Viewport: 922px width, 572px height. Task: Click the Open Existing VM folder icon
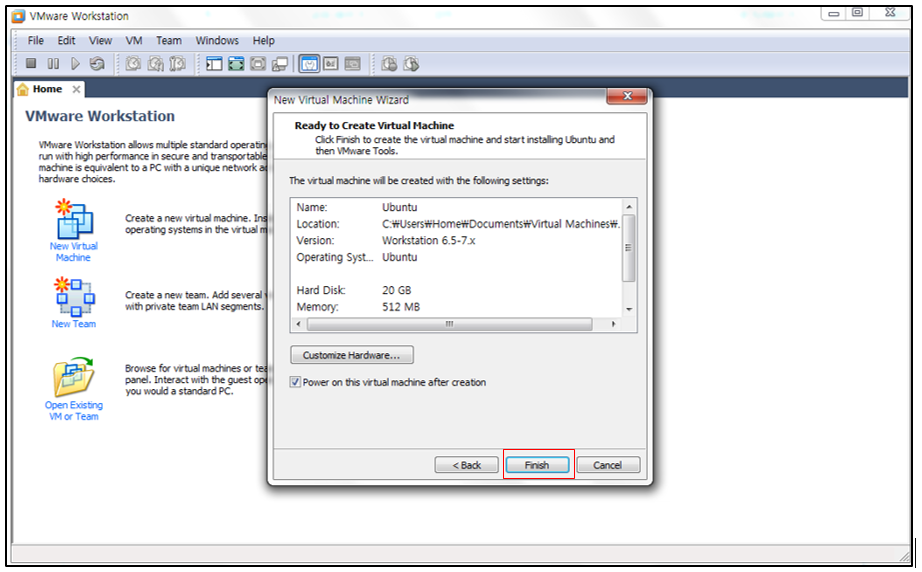tap(73, 376)
